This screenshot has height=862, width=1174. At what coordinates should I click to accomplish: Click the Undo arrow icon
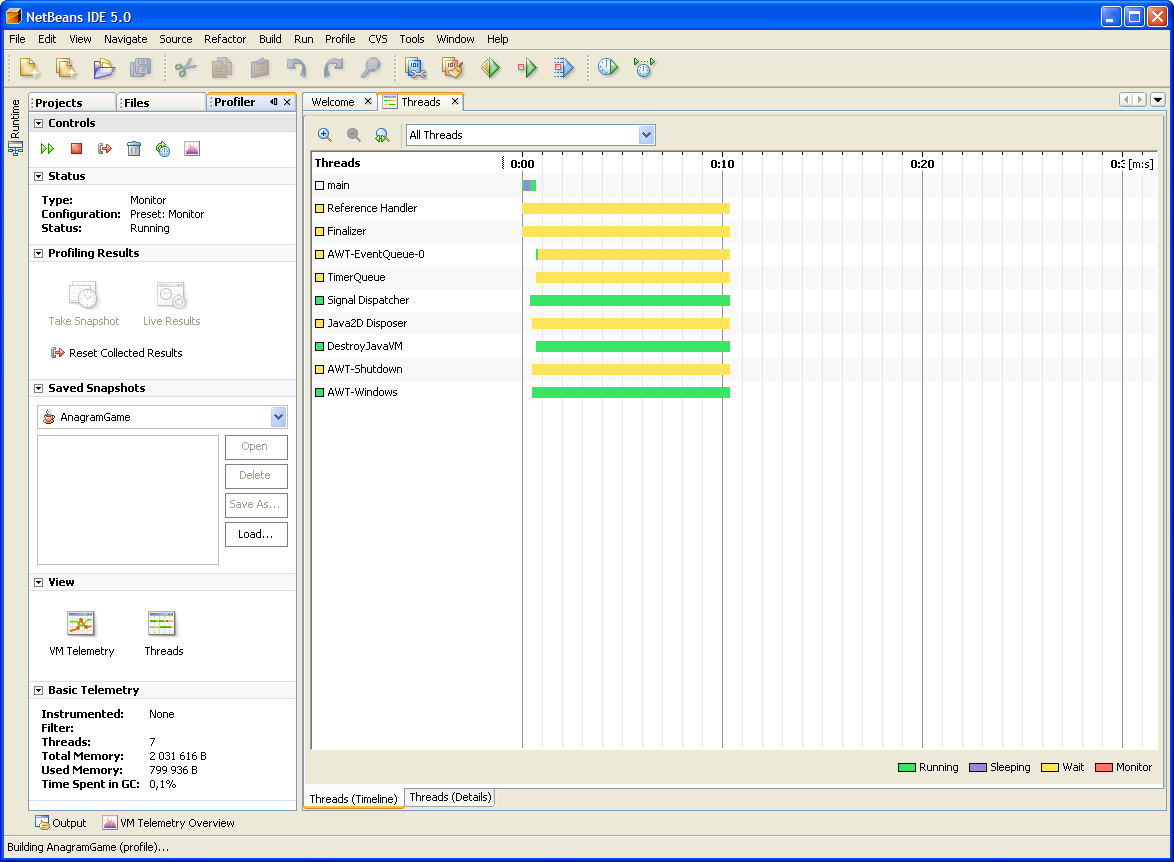click(x=296, y=68)
